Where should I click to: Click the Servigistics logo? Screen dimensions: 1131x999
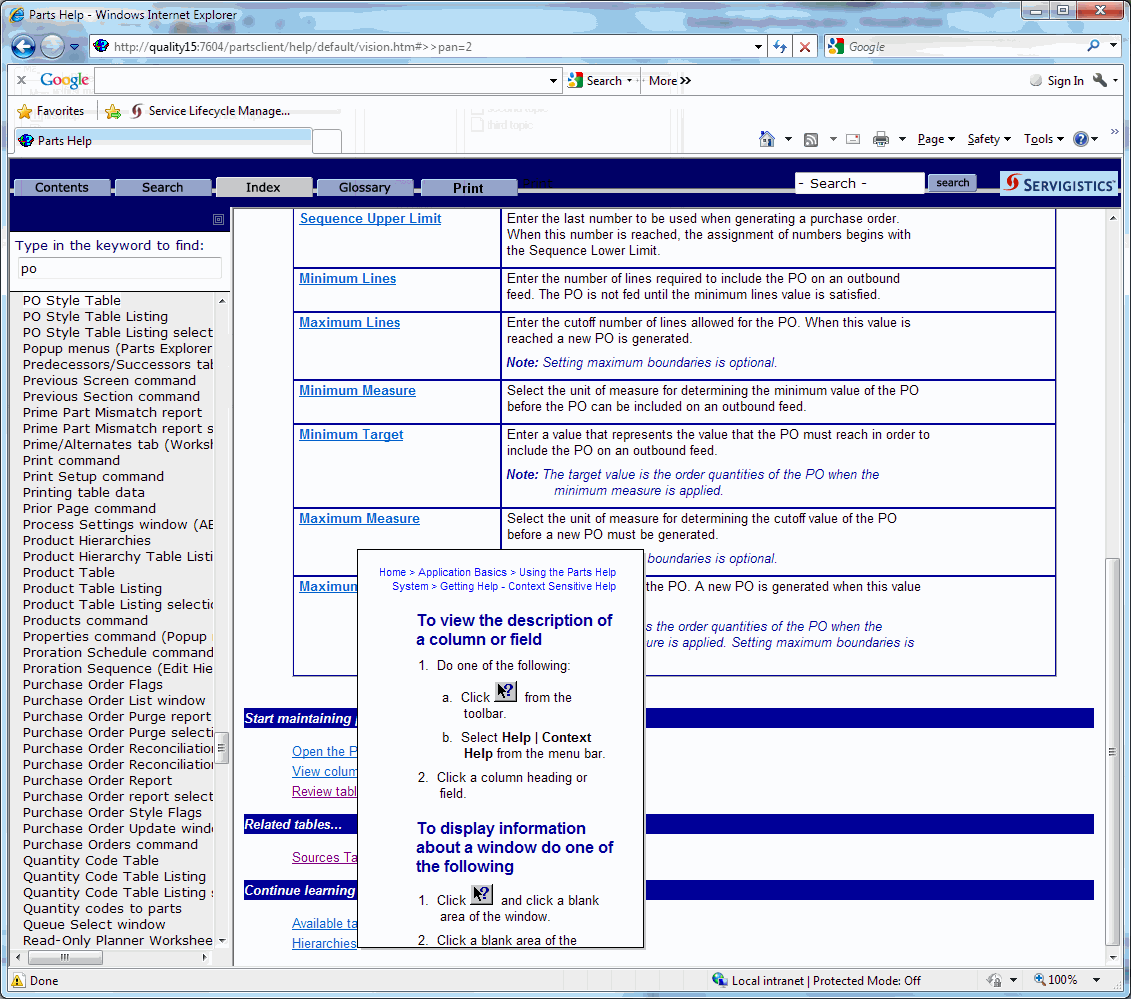tap(1060, 184)
